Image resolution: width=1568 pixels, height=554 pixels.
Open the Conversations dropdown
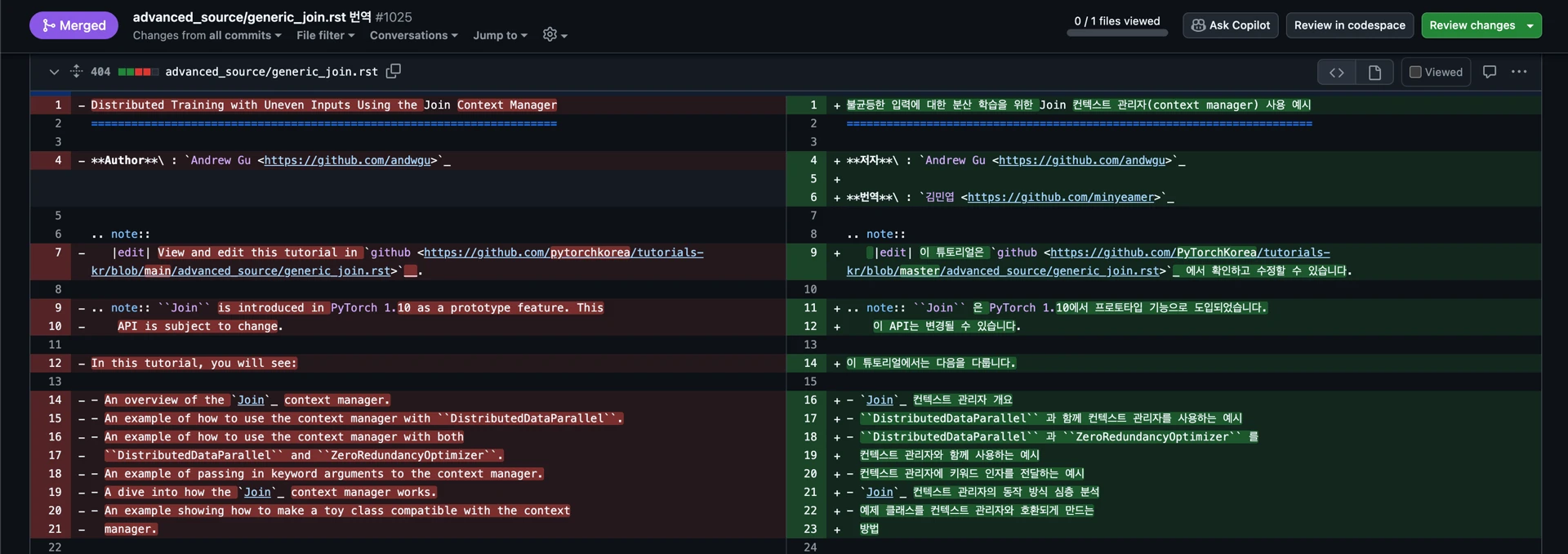click(413, 35)
